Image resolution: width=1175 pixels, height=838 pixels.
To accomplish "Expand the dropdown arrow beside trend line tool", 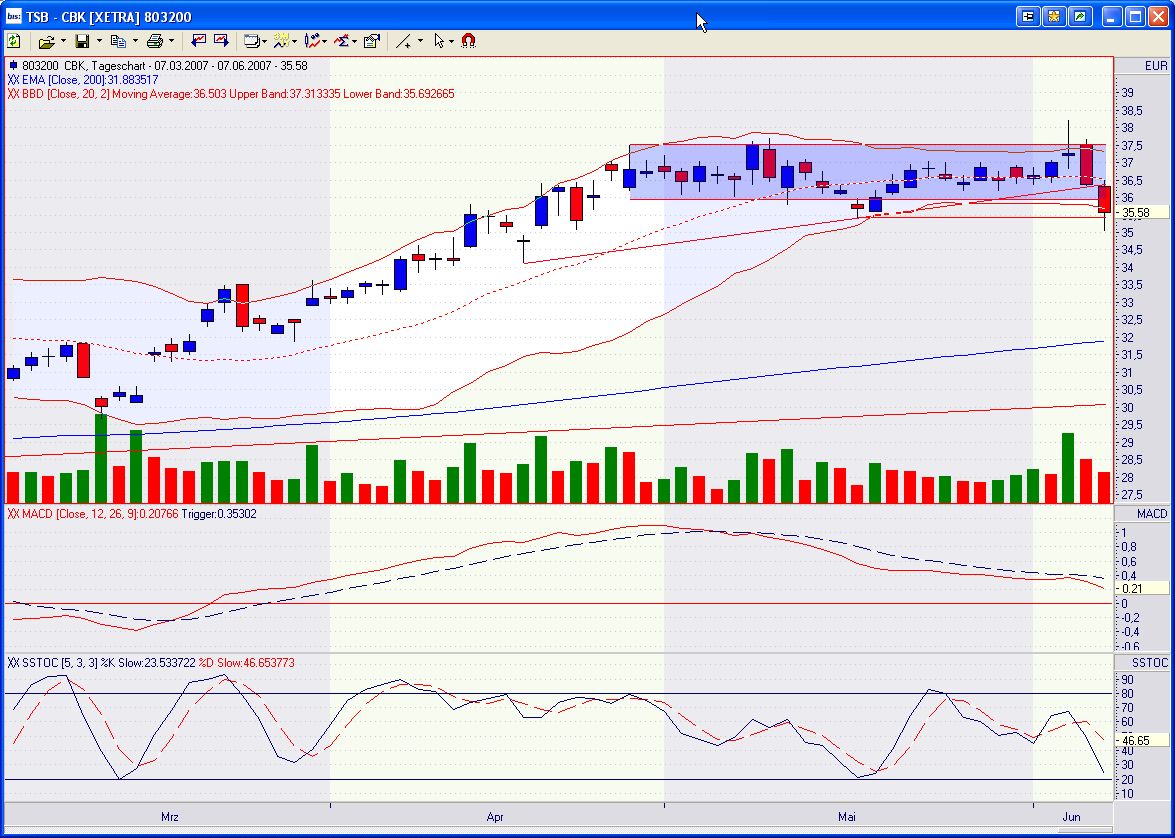I will click(x=420, y=41).
